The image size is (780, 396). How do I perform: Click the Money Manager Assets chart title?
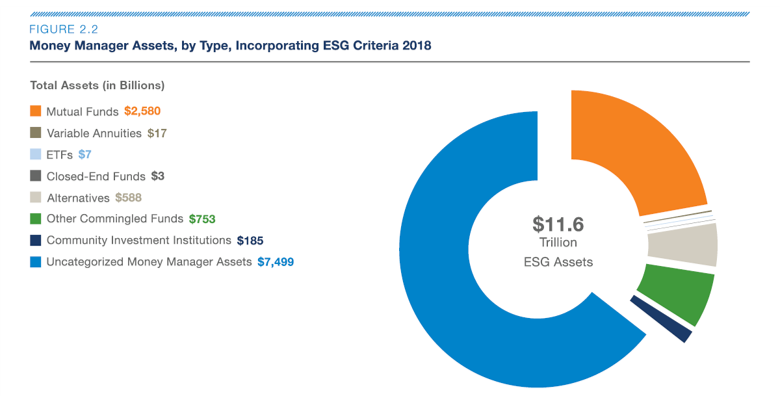[230, 46]
